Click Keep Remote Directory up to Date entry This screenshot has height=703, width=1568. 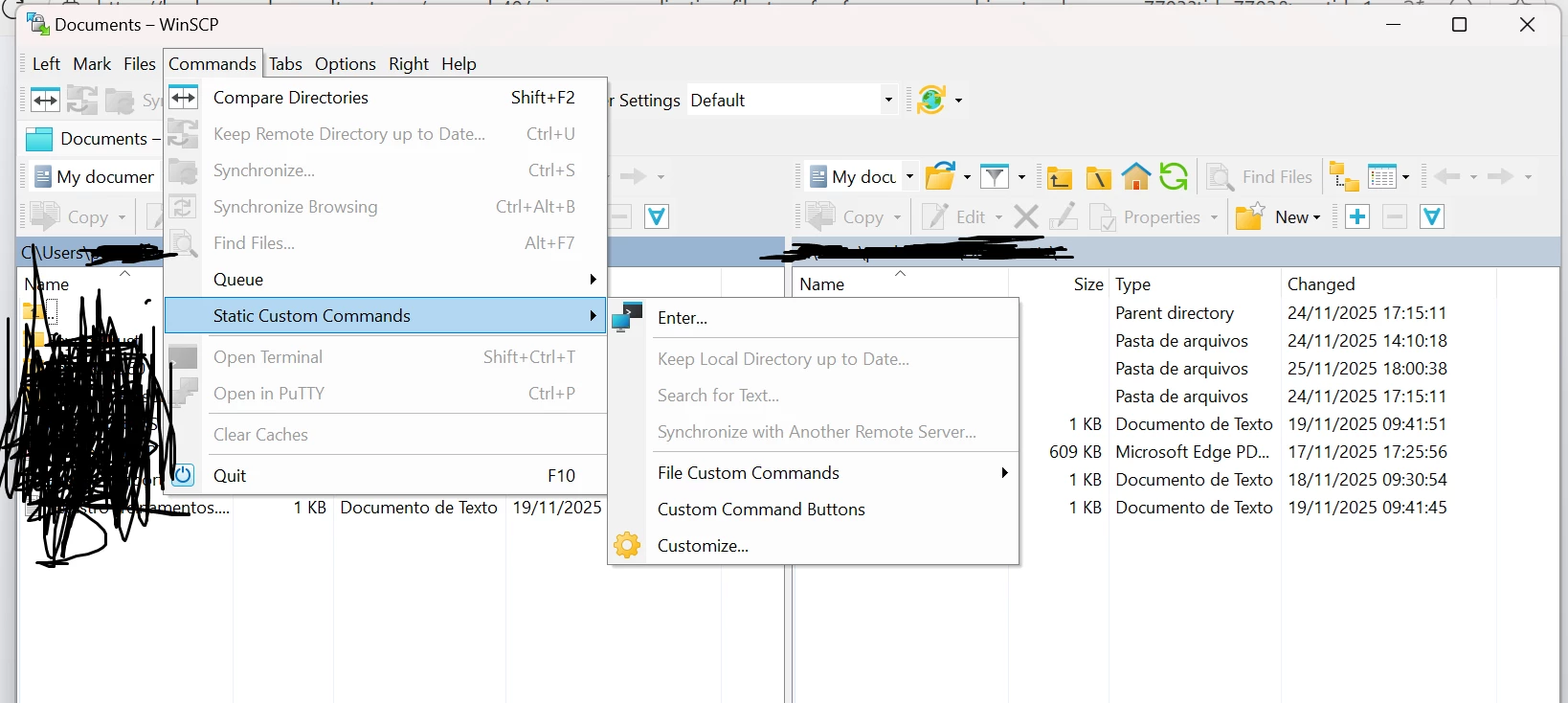(x=386, y=134)
